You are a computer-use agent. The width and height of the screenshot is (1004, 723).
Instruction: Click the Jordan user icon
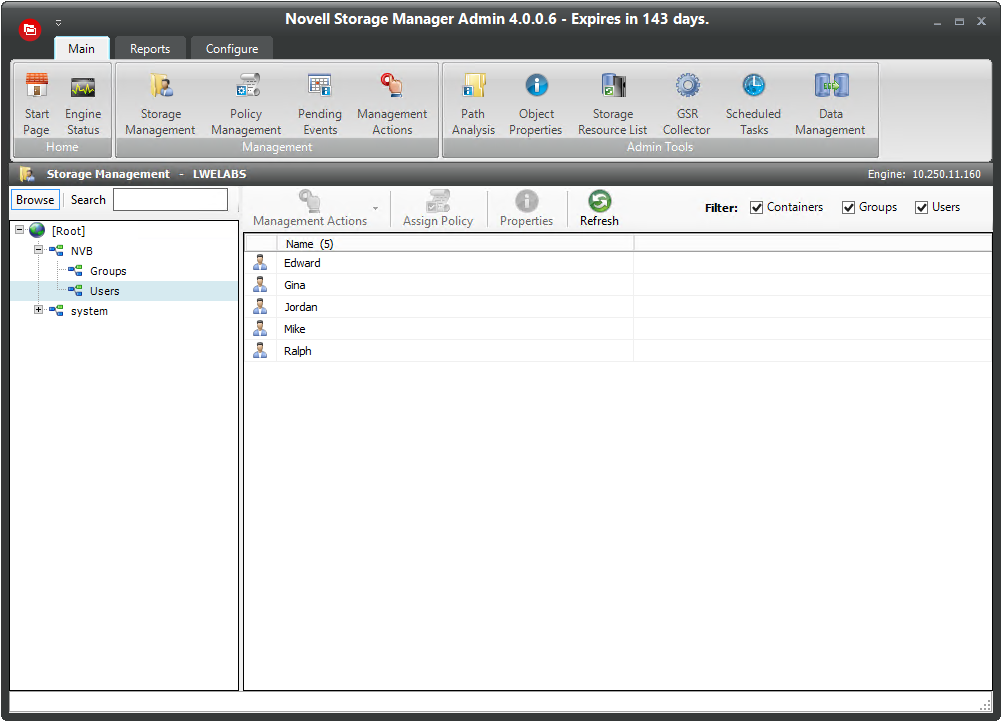coord(260,306)
